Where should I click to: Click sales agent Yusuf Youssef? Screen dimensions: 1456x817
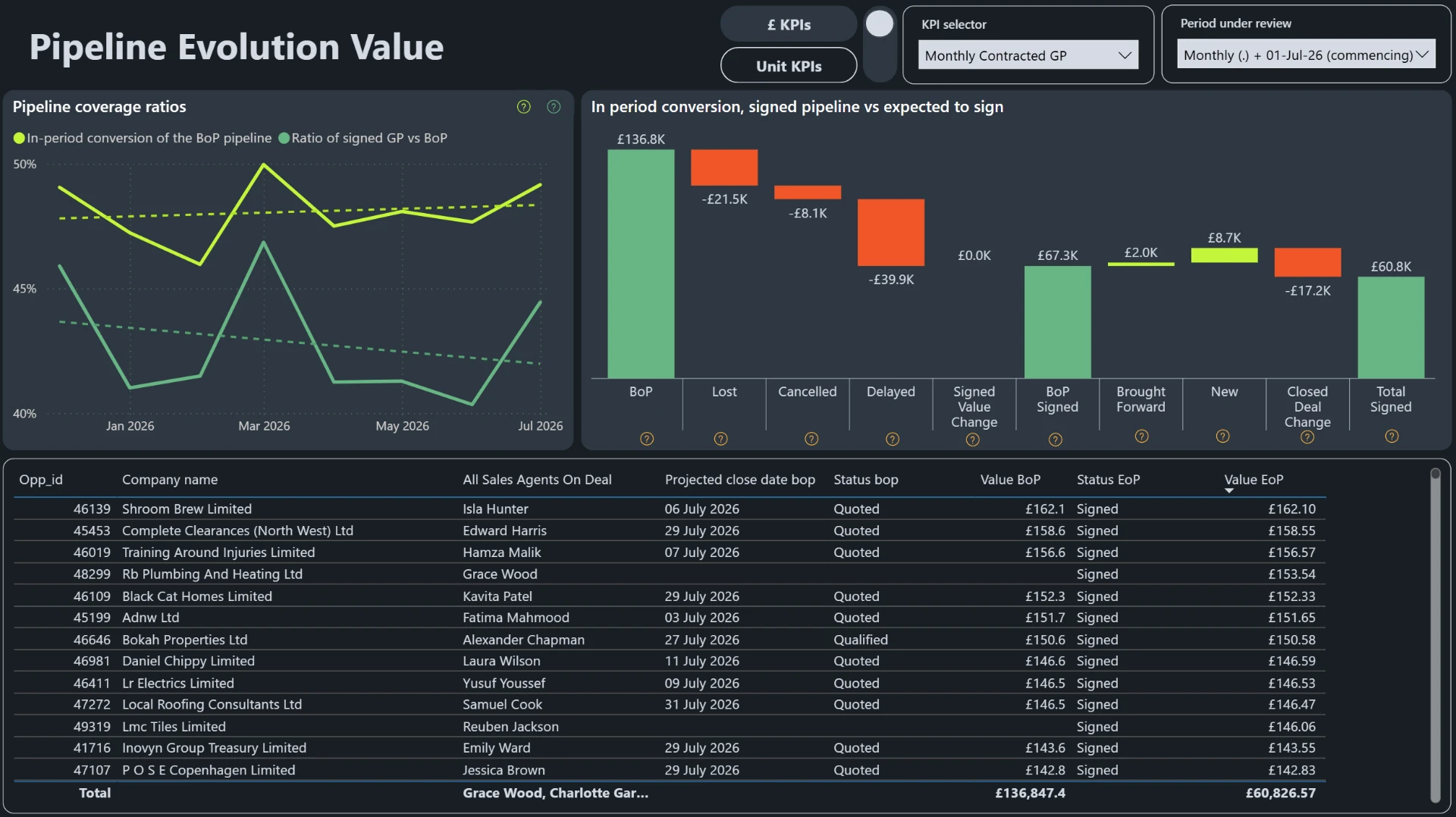click(504, 684)
